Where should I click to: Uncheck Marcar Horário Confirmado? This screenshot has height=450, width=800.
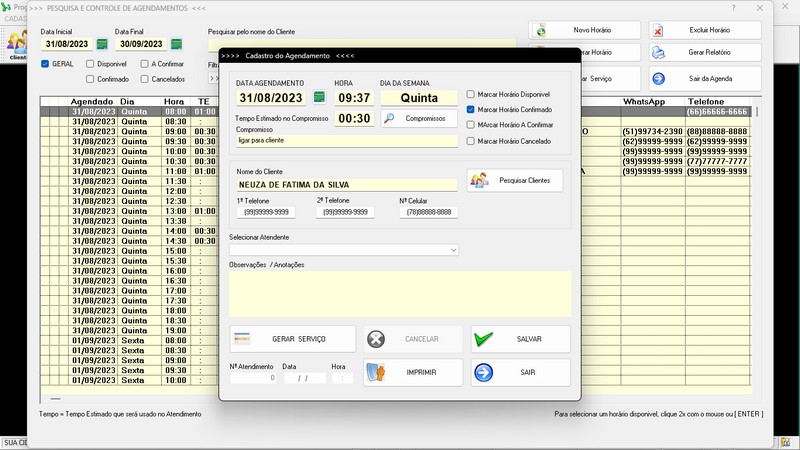pyautogui.click(x=470, y=110)
